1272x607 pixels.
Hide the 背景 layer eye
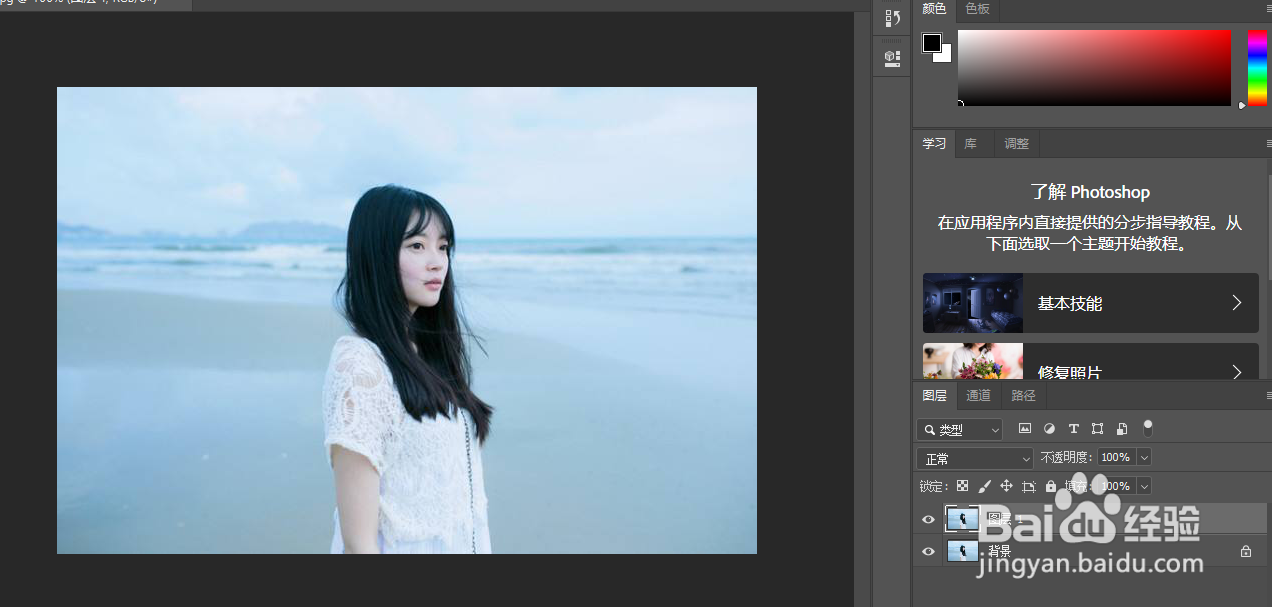tap(928, 551)
